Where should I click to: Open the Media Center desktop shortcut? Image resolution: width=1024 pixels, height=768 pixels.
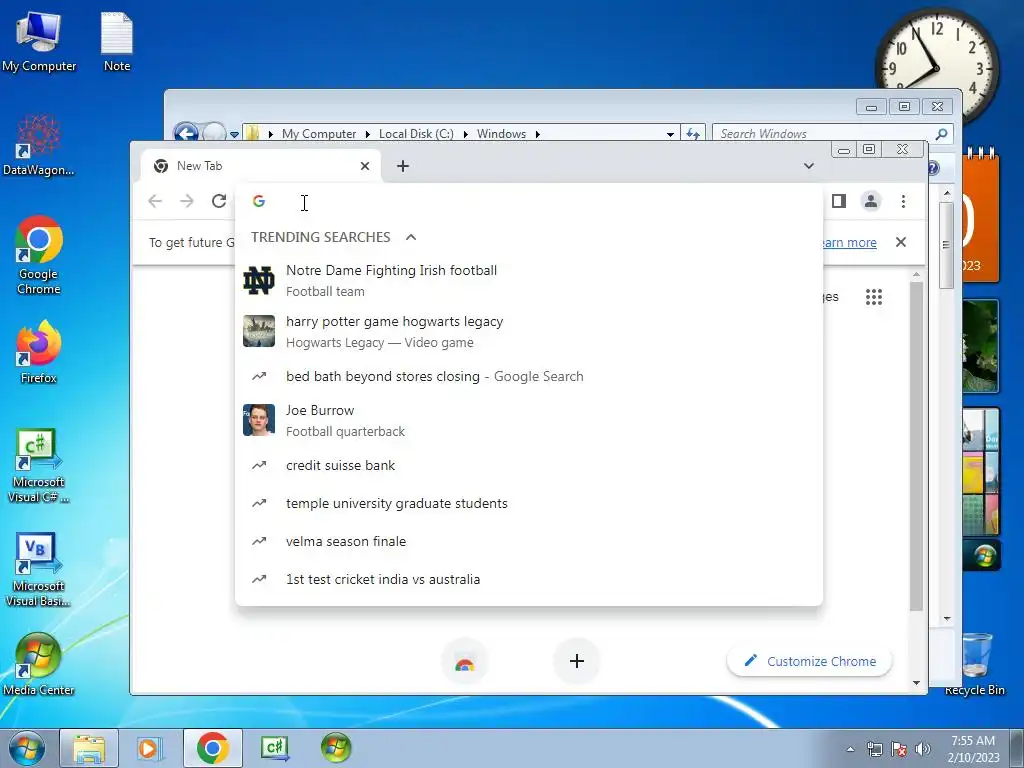pyautogui.click(x=39, y=664)
